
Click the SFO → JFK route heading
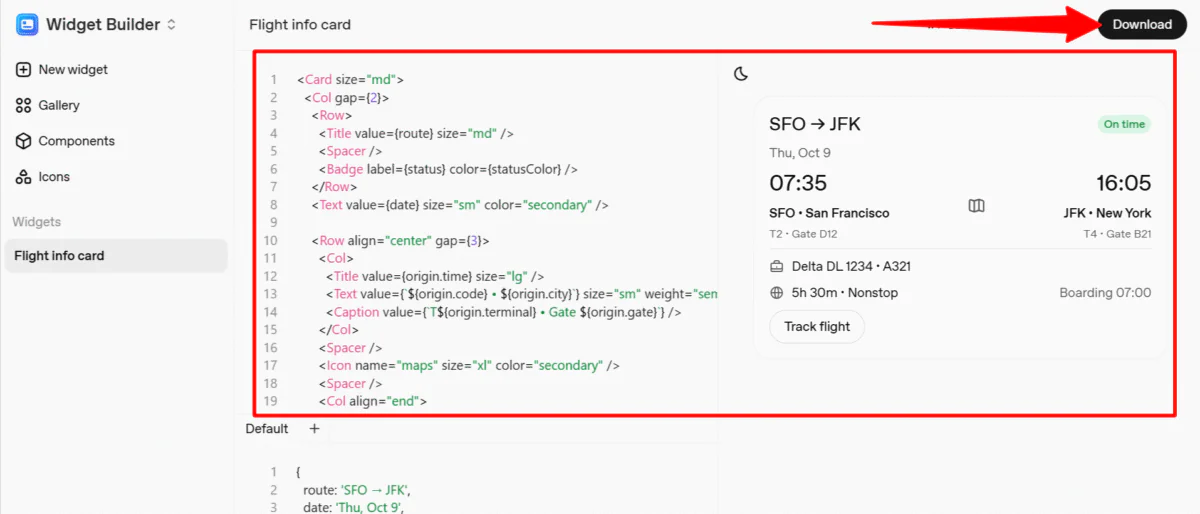coord(815,124)
